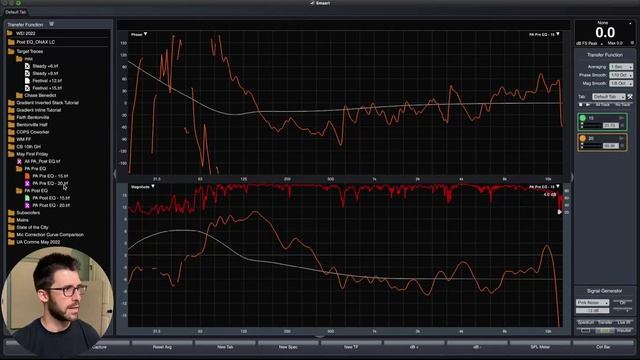Open the Mag Smooth dropdown
Image resolution: width=640 pixels, height=360 pixels.
click(x=621, y=83)
